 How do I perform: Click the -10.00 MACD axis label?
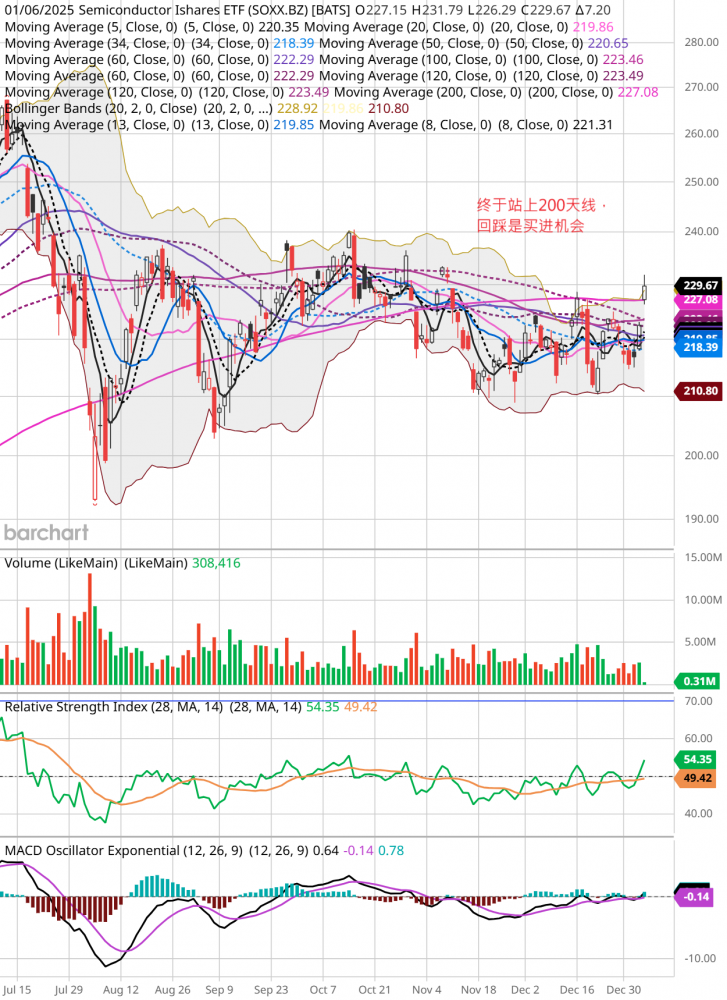pyautogui.click(x=700, y=959)
